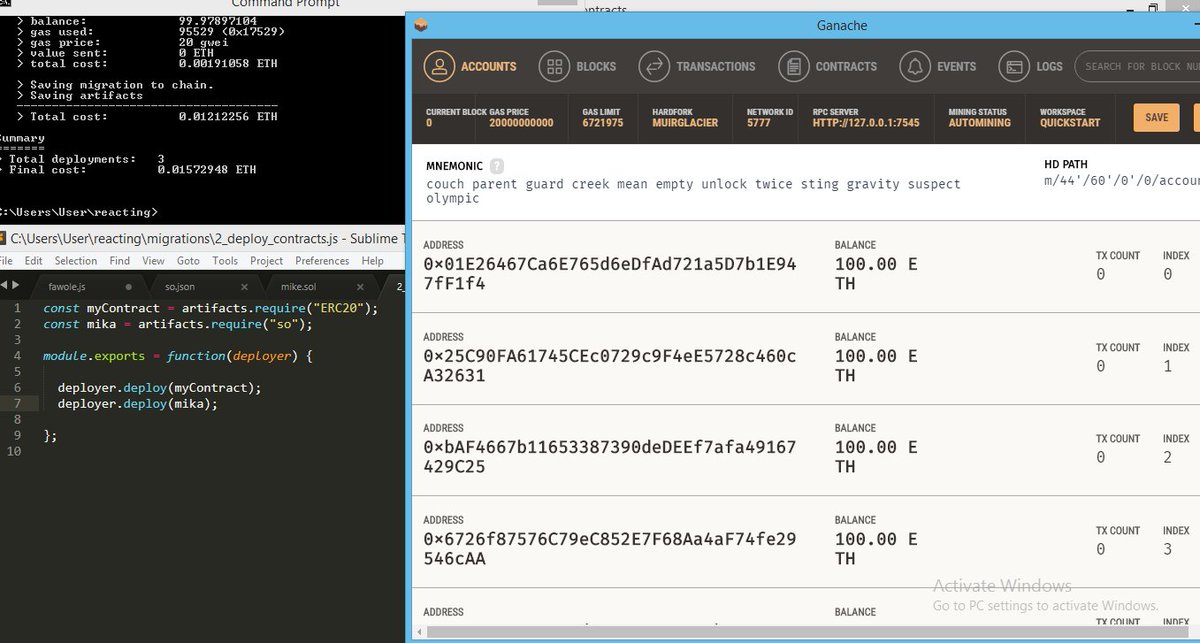This screenshot has width=1200, height=643.
Task: Click the mnemonic help question mark icon
Action: (x=497, y=166)
